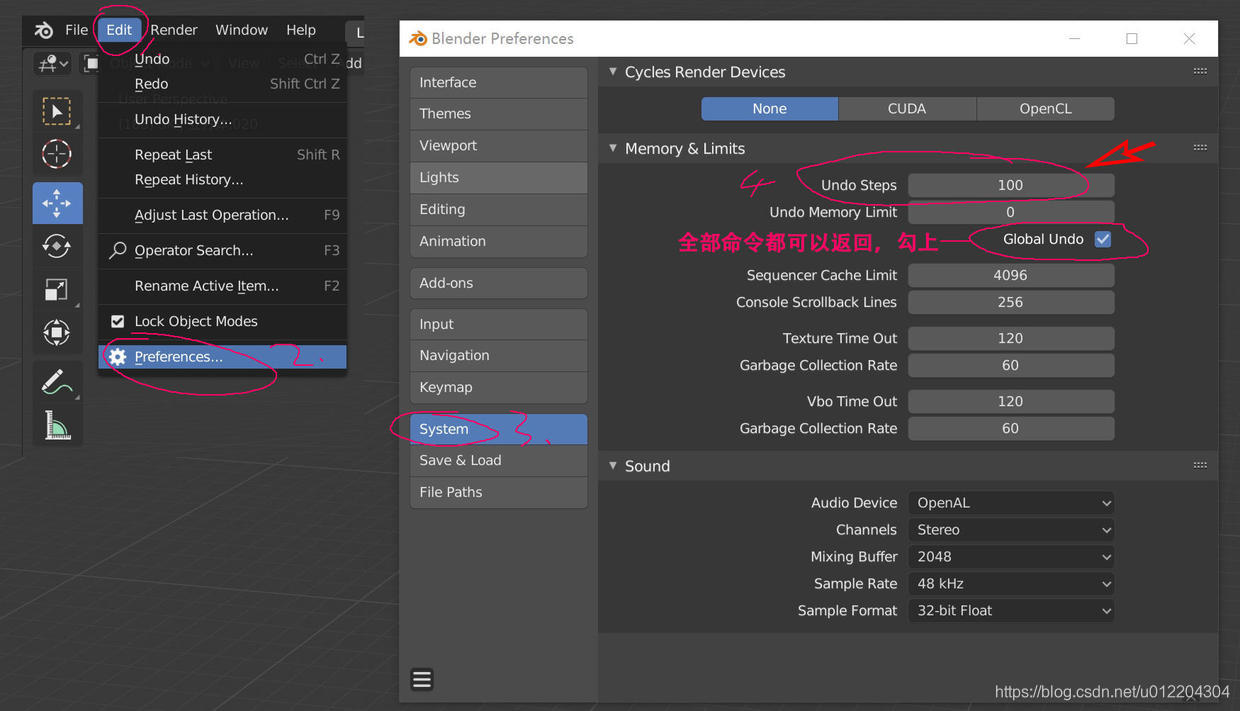Viewport: 1240px width, 711px height.
Task: Toggle the Global Undo checkbox
Action: coord(1103,239)
